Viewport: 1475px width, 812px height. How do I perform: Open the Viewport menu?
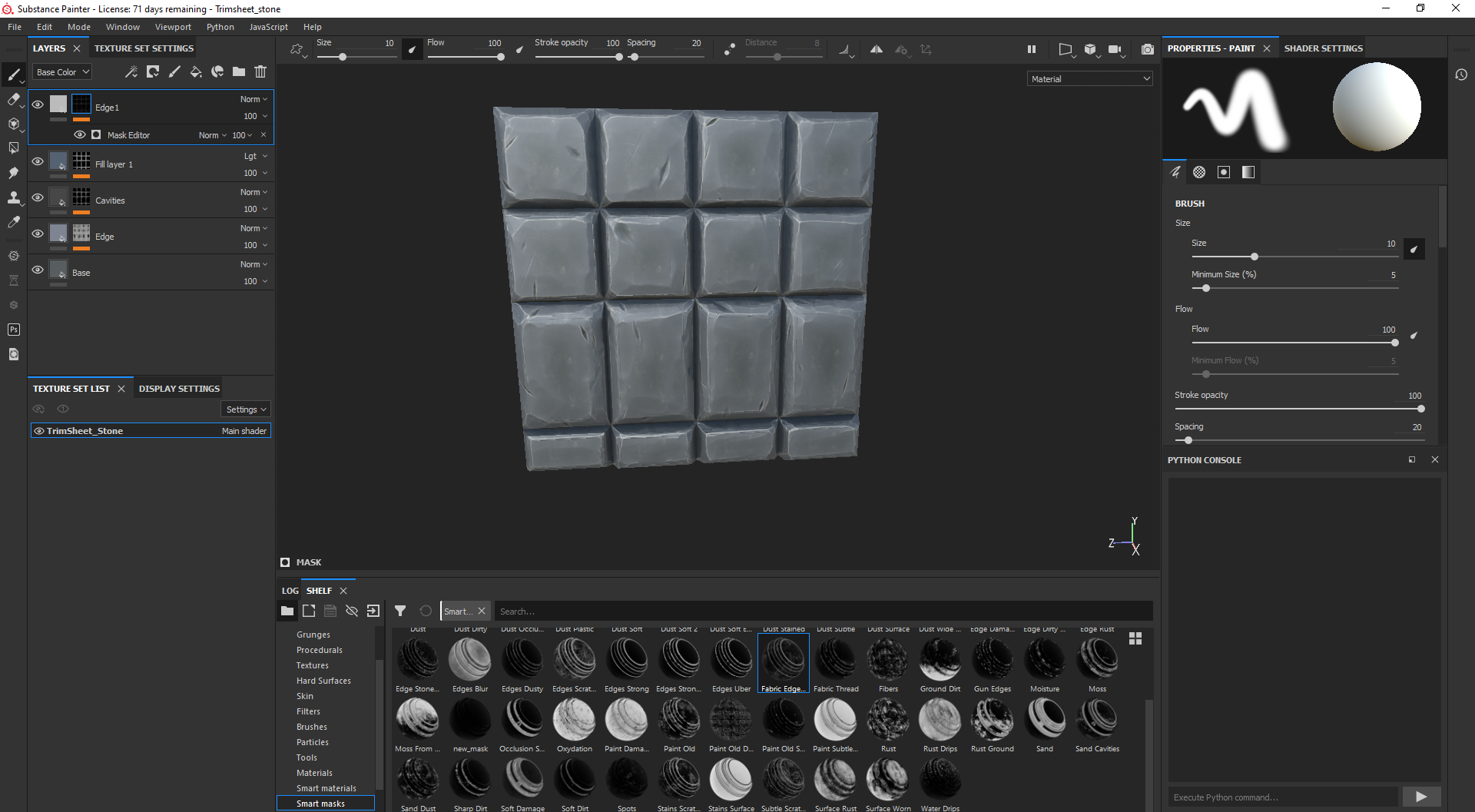[173, 27]
